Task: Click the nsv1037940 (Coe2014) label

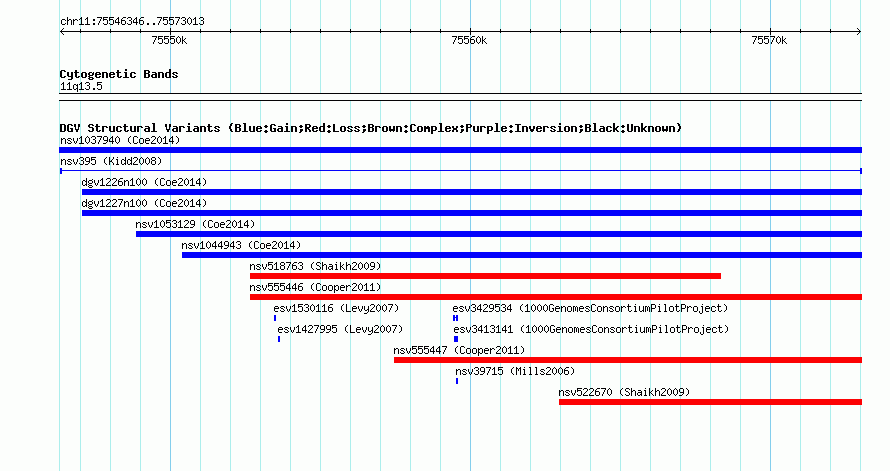Action: tap(120, 140)
